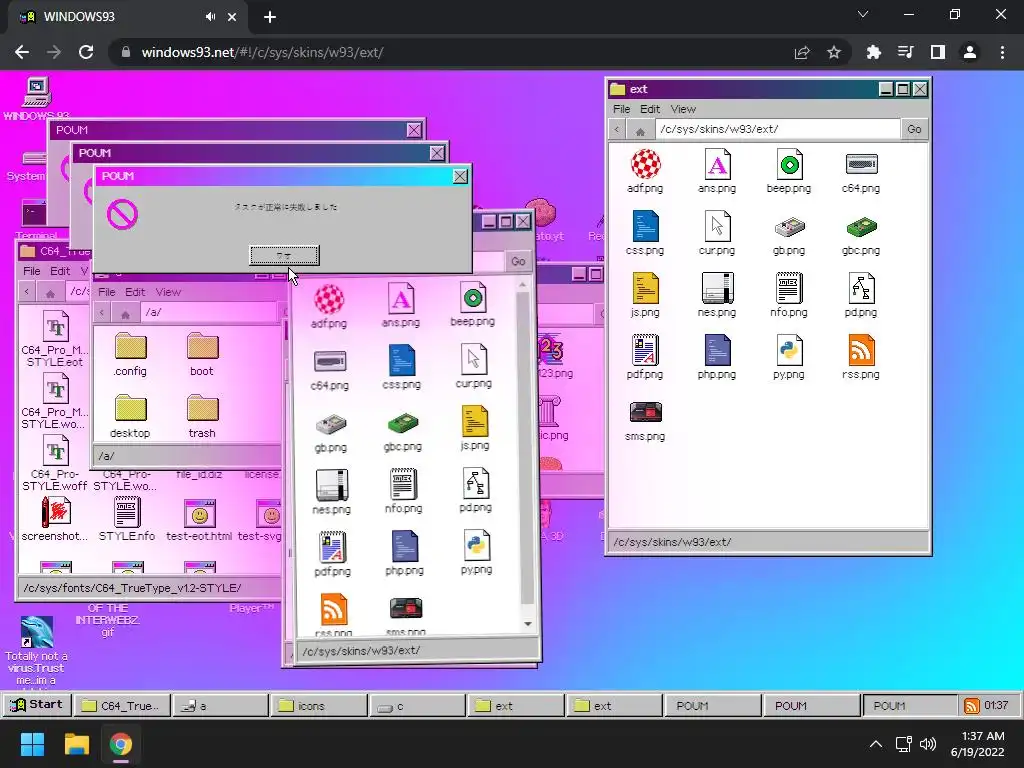Select css.png in the right ext window
Screen dimensions: 1024x768
point(645,233)
